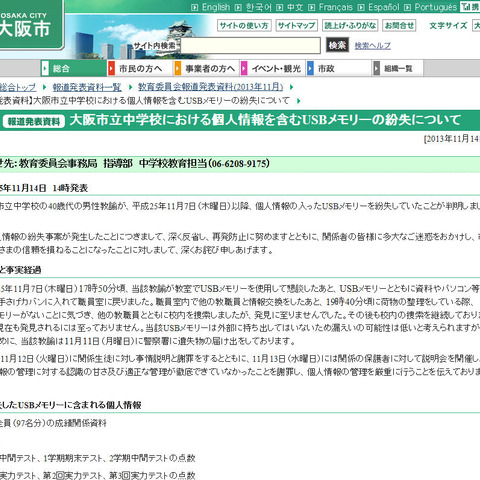Switch to Español language version

(384, 7)
